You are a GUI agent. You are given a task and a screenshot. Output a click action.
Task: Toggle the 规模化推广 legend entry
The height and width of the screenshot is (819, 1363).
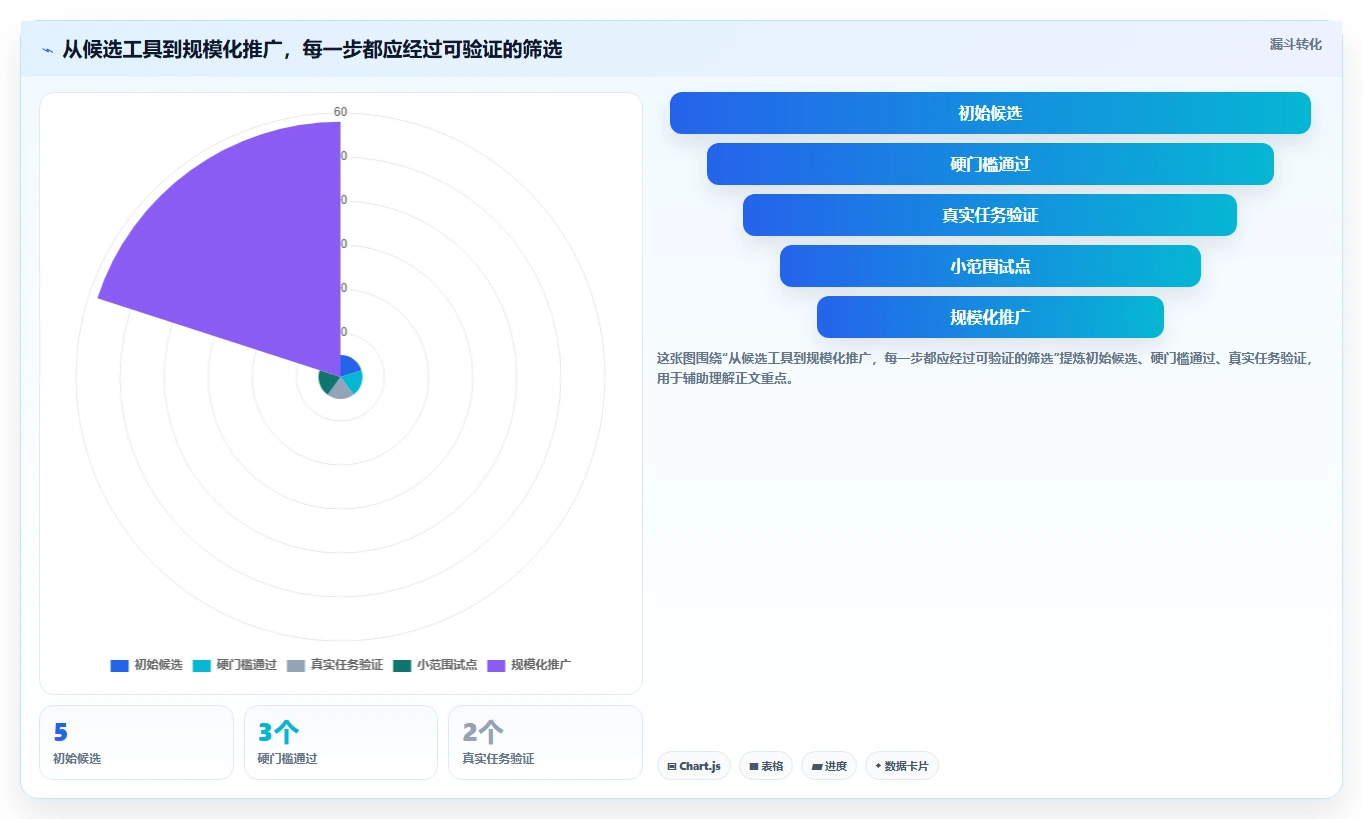(528, 665)
